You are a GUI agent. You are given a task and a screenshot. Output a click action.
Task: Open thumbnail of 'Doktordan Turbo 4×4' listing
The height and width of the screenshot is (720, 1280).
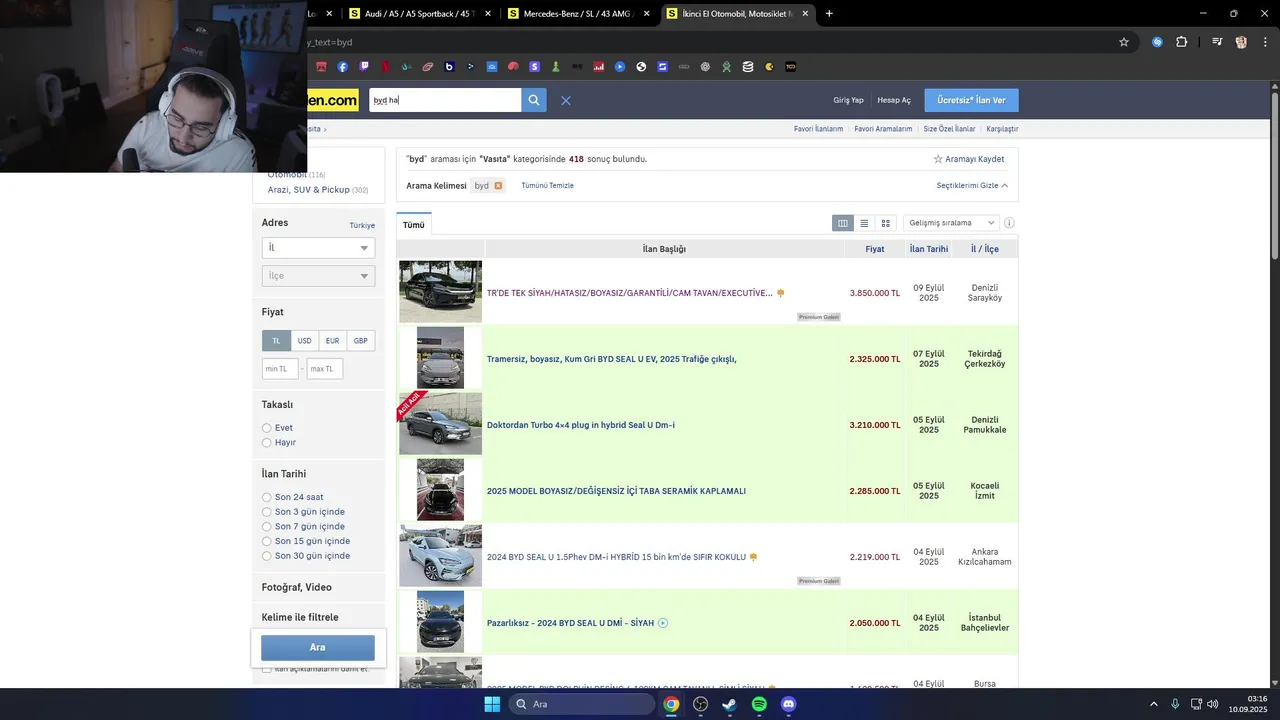point(440,424)
